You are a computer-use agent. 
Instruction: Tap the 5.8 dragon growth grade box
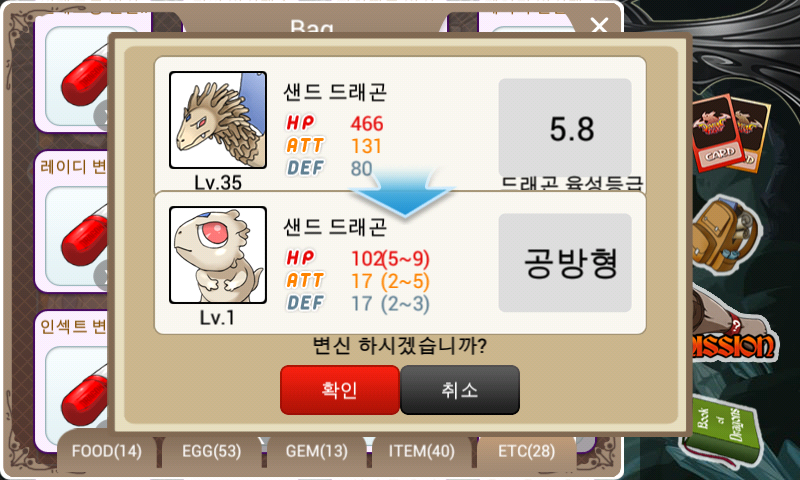(x=565, y=128)
